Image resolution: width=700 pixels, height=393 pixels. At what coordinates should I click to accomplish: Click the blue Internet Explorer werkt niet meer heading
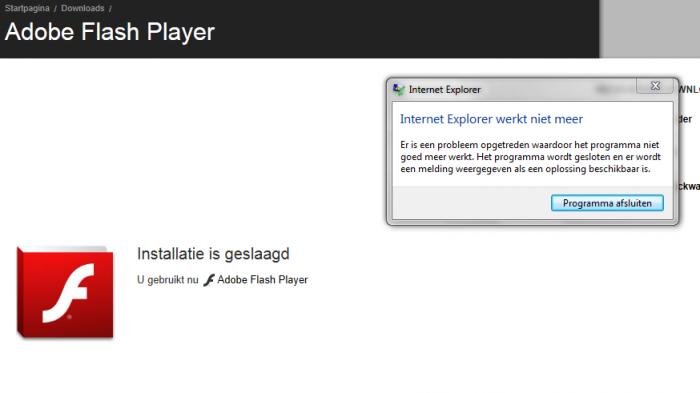491,119
